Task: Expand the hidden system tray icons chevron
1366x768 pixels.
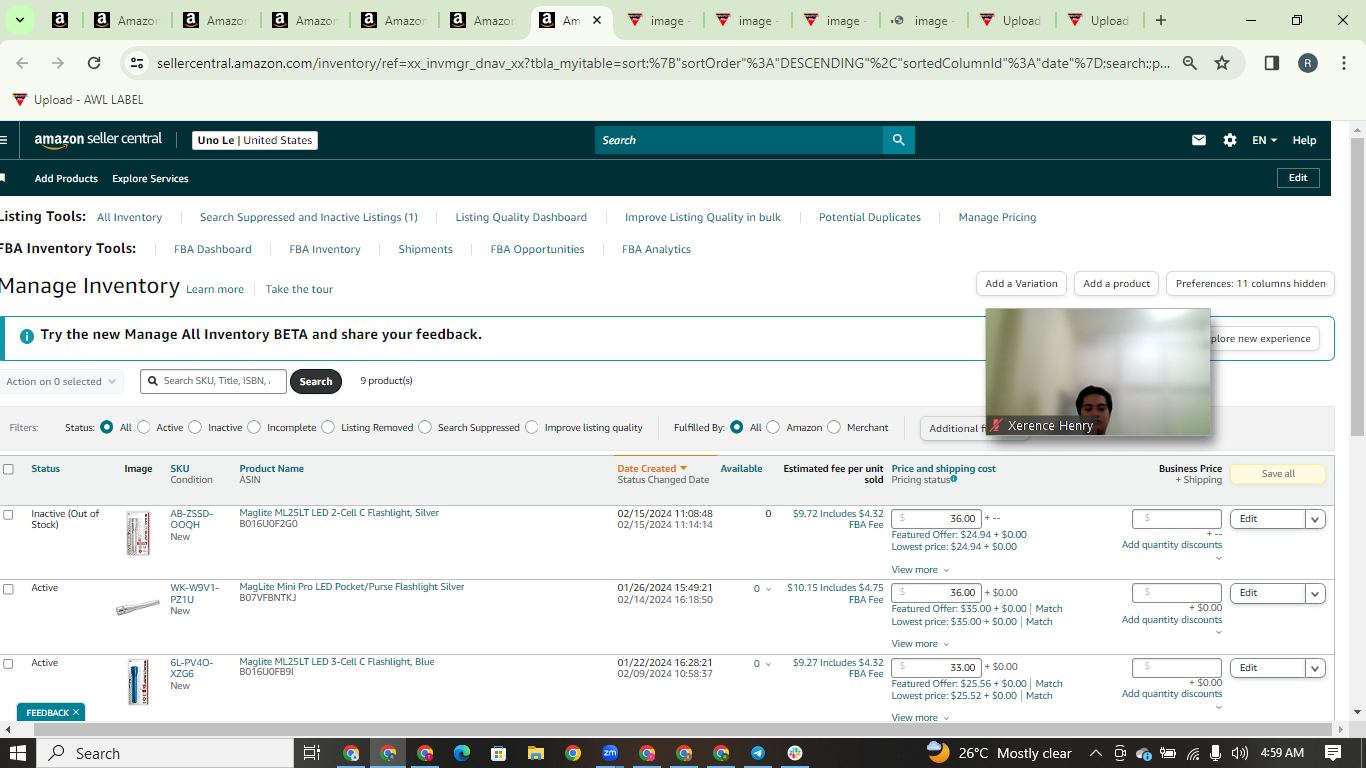Action: pos(1096,753)
